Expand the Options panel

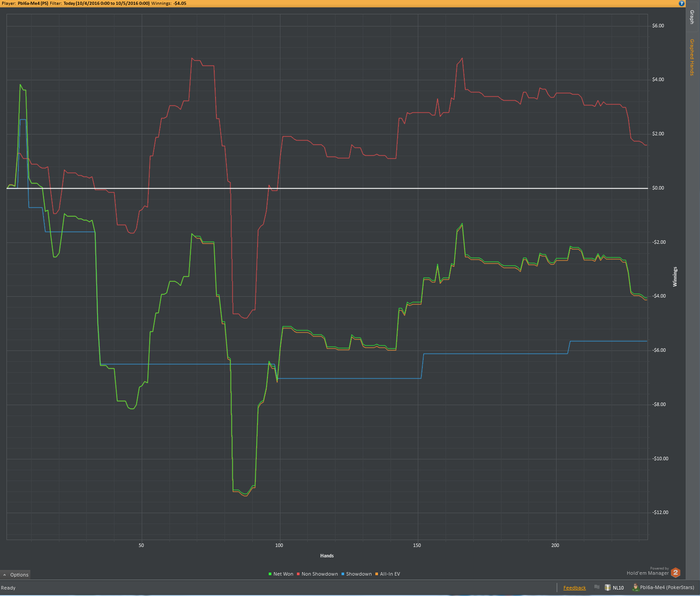pyautogui.click(x=15, y=575)
